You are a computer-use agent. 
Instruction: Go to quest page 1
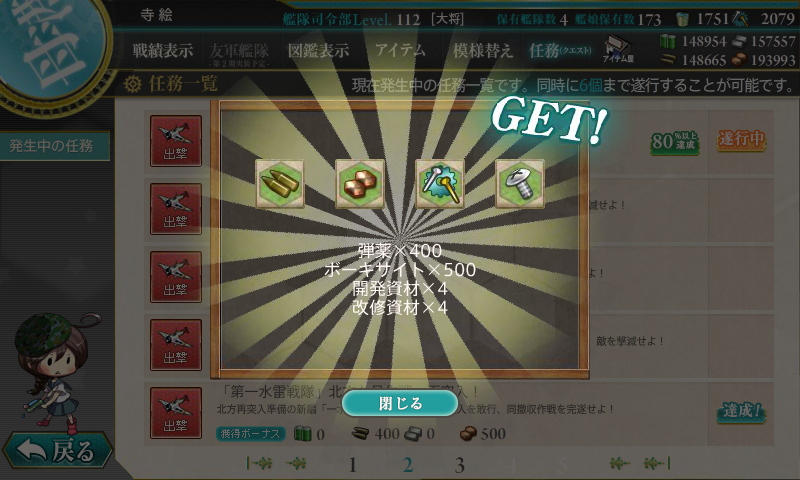(x=352, y=465)
